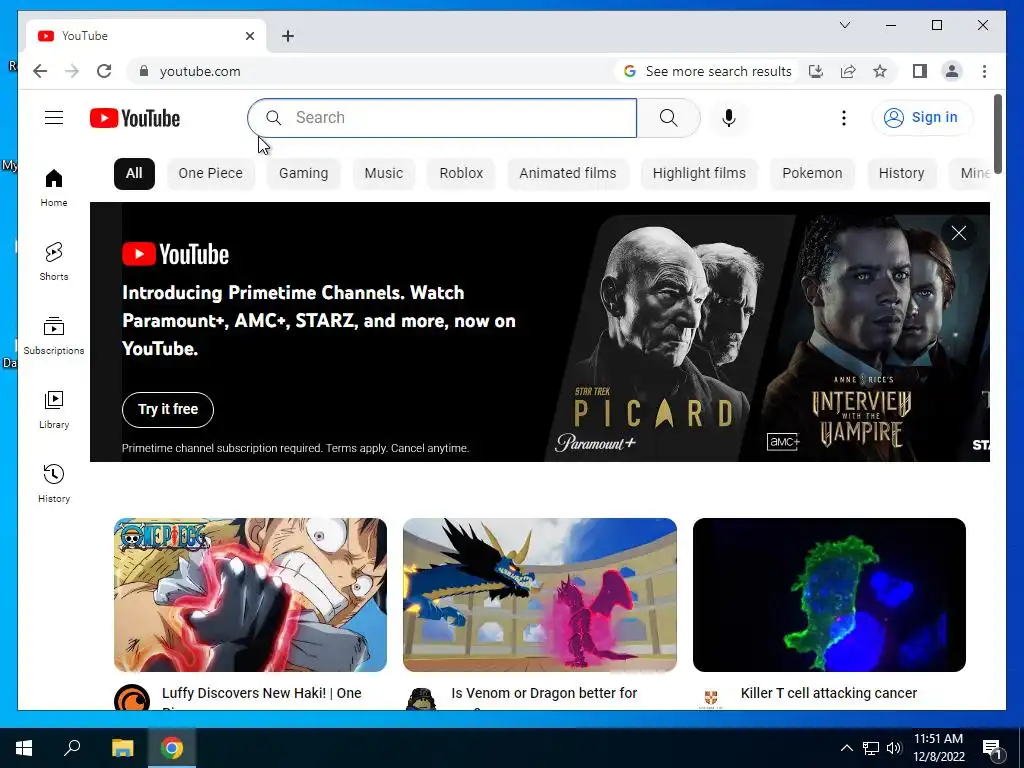Show hidden system tray icons
Screen dimensions: 1024x768
(x=846, y=748)
